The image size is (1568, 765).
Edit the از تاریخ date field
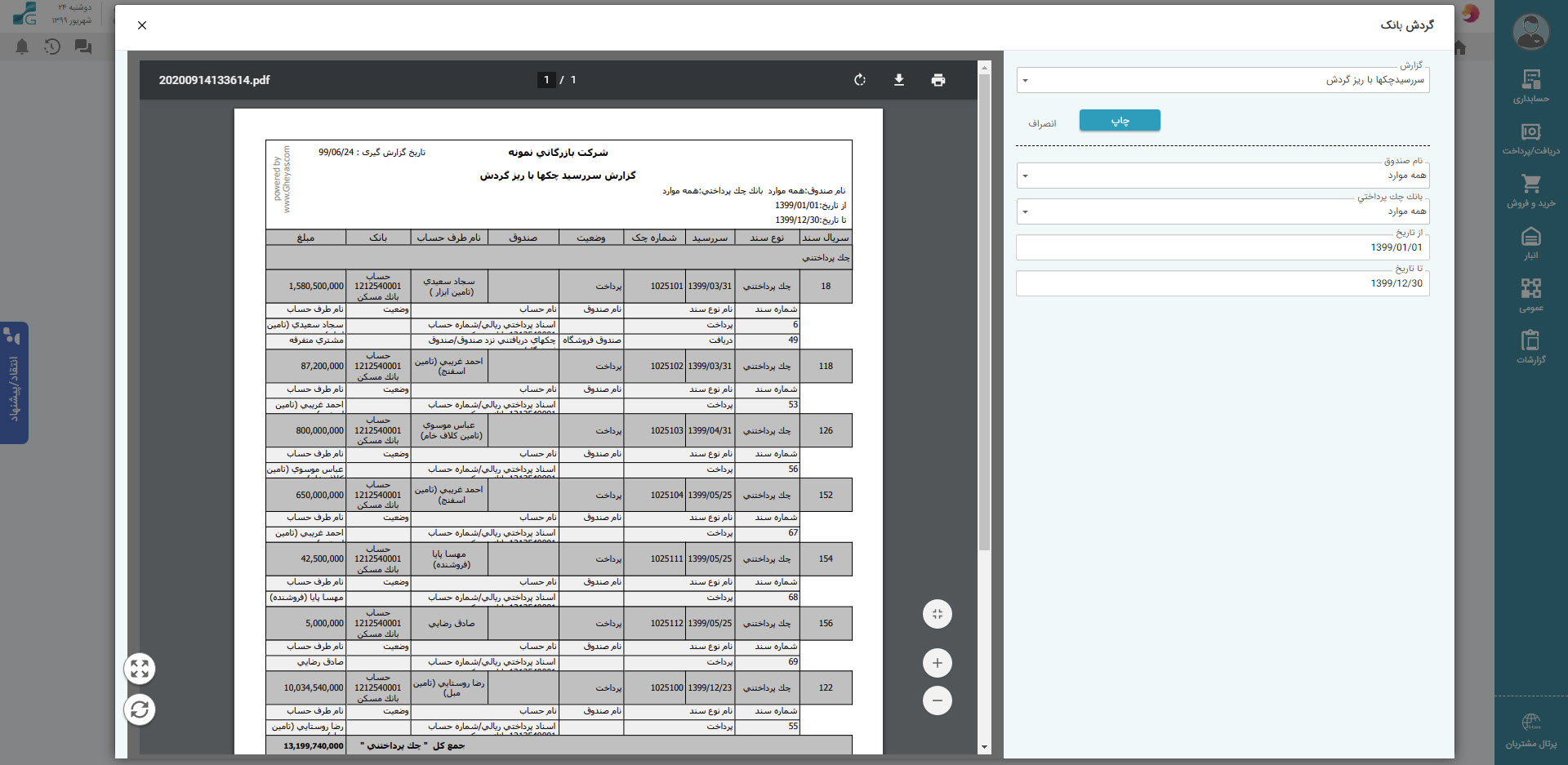(1223, 247)
